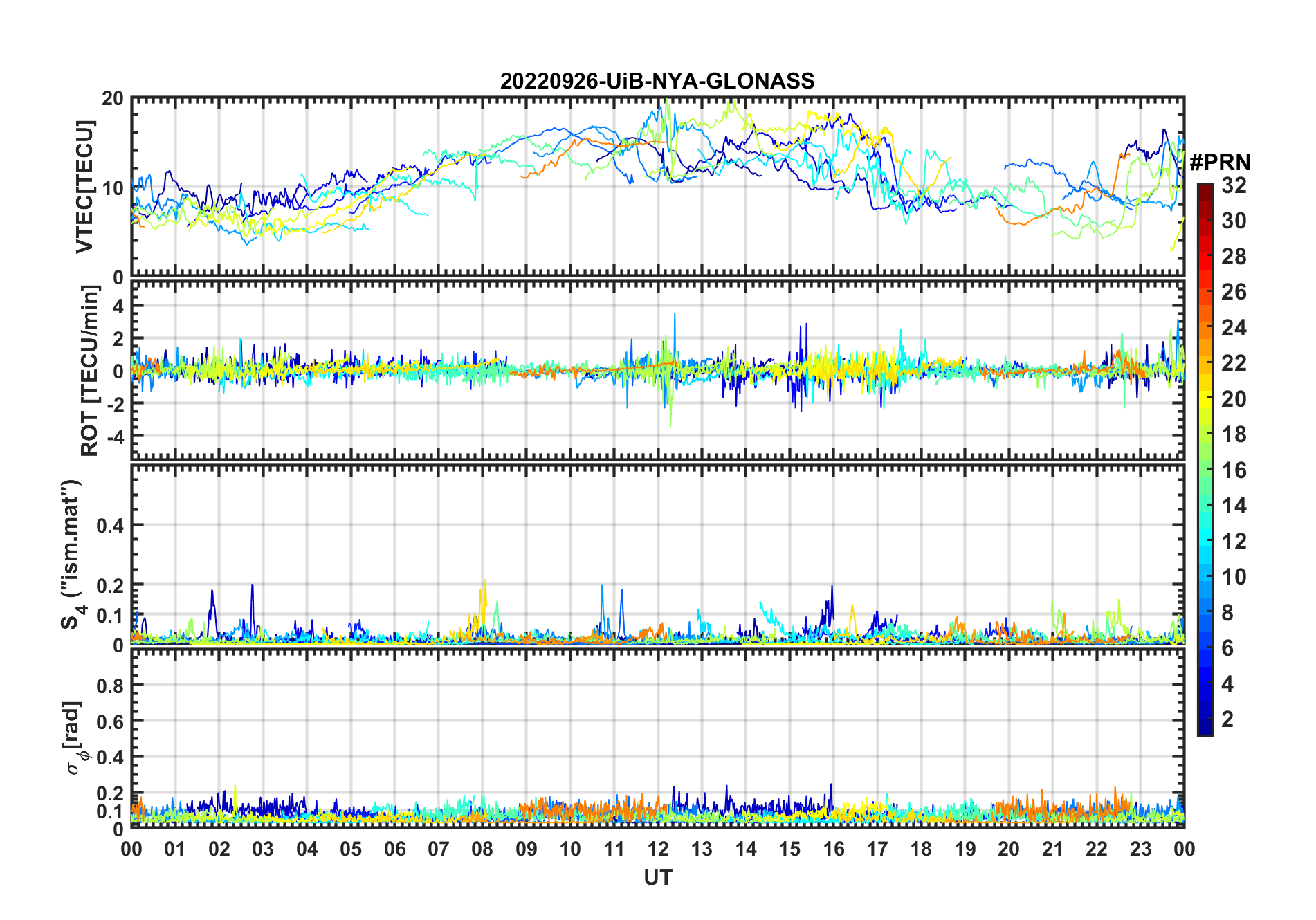Click the sigma phi [rad] axis label
This screenshot has height=920, width=1316.
pos(75,738)
